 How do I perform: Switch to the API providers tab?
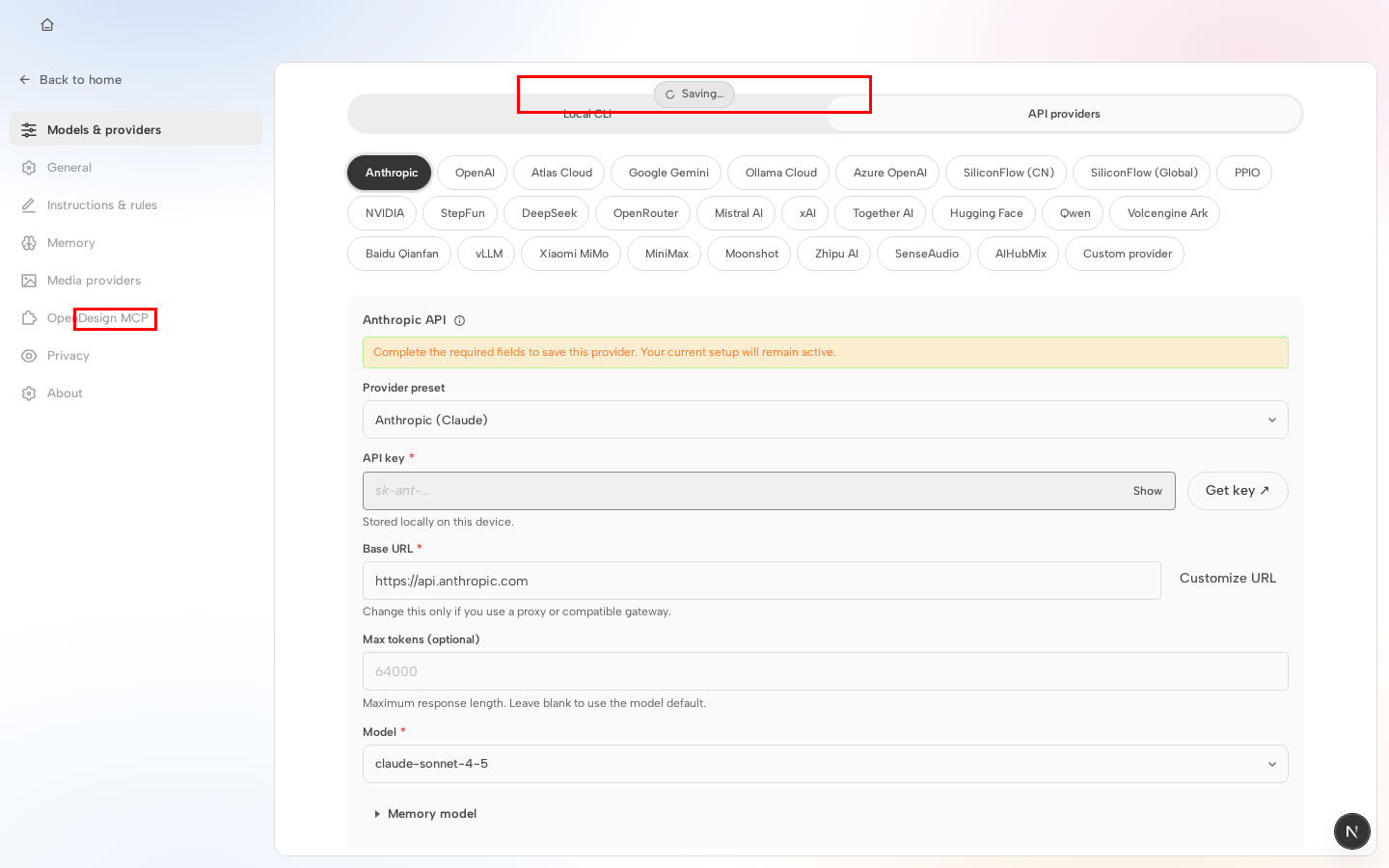click(x=1064, y=114)
